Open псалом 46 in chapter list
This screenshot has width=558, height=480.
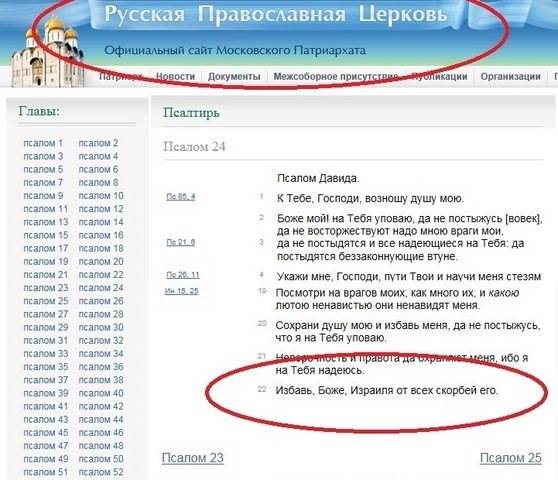[101, 433]
